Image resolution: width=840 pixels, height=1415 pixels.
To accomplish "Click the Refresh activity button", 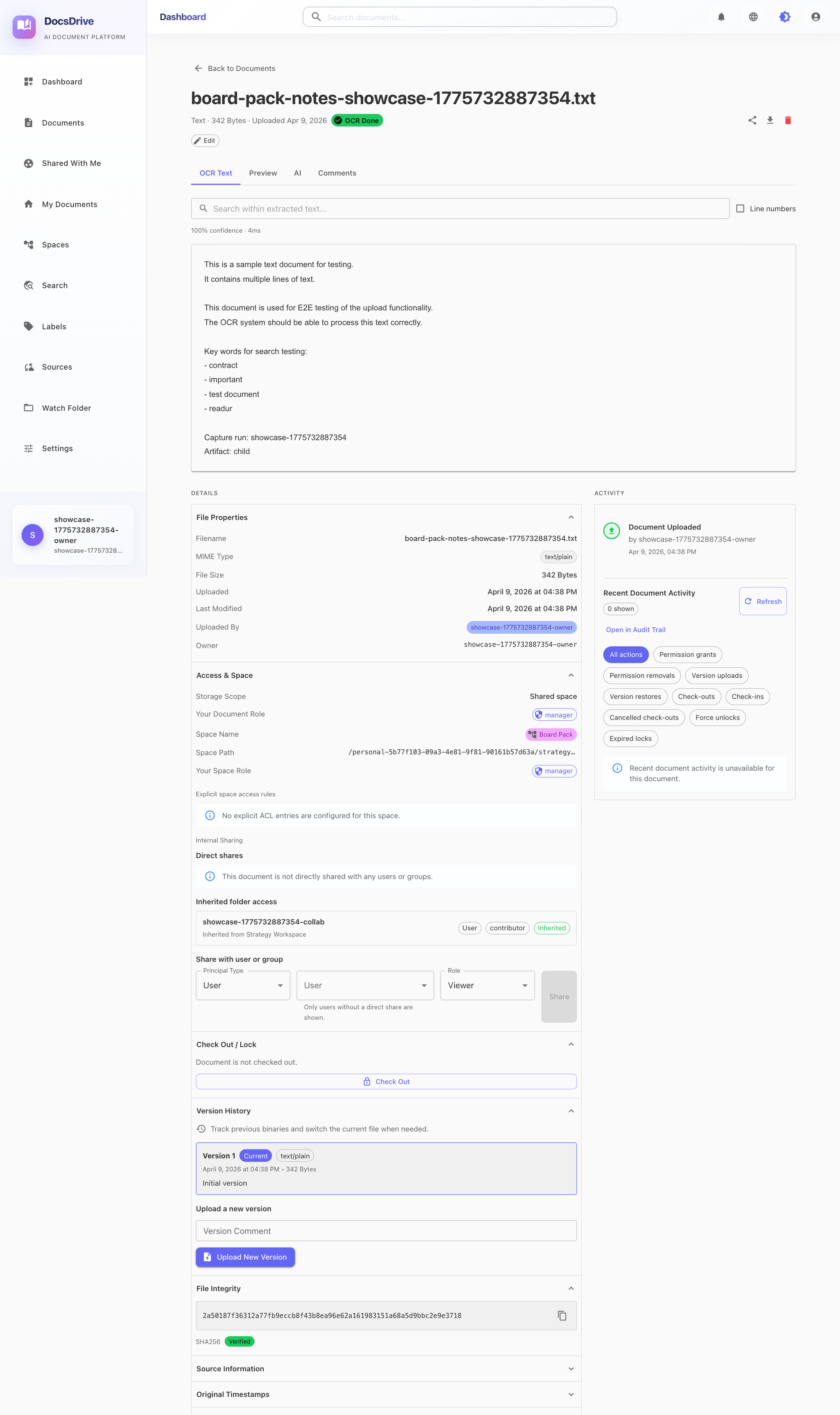I will tap(763, 601).
